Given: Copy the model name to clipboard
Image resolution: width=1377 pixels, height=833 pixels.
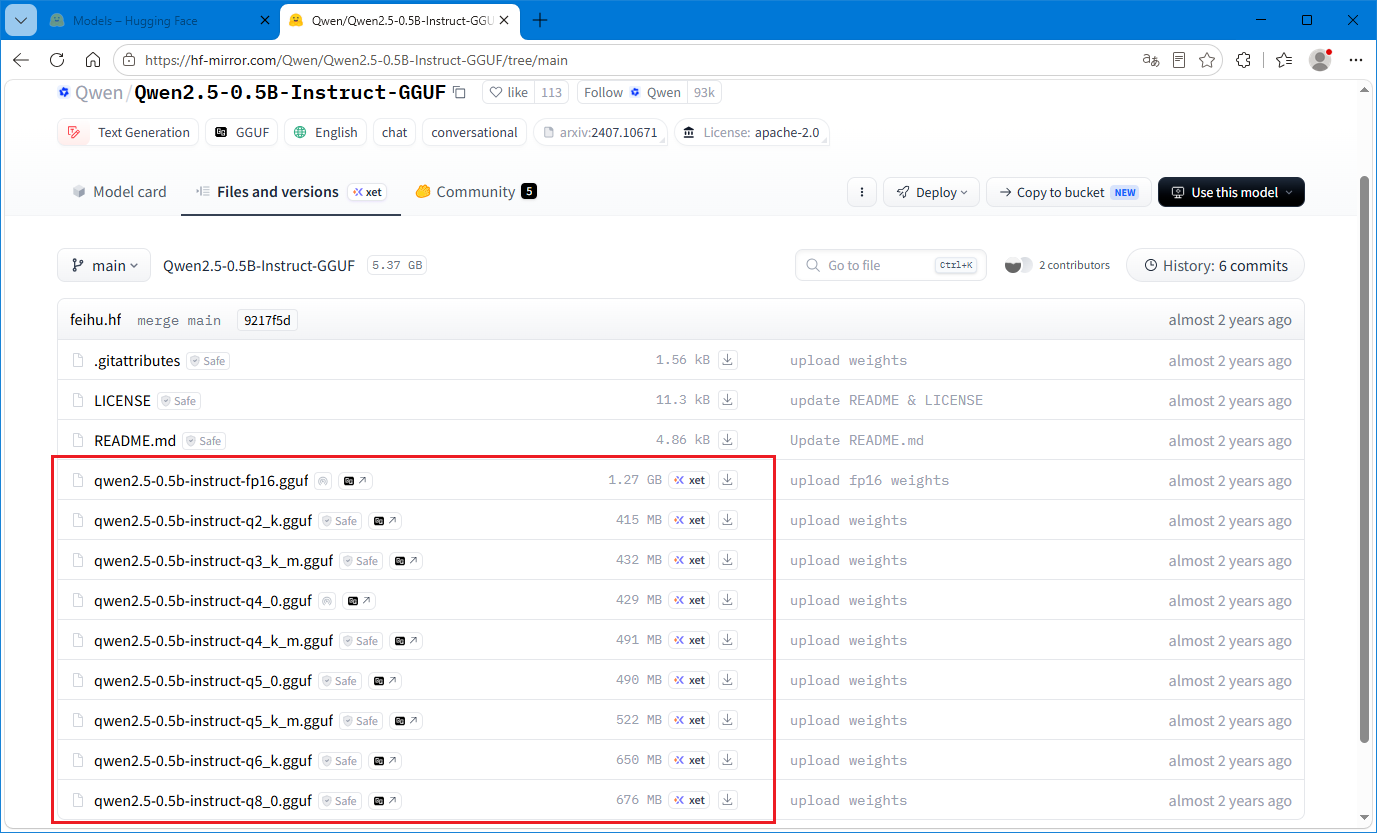Looking at the screenshot, I should click(459, 92).
